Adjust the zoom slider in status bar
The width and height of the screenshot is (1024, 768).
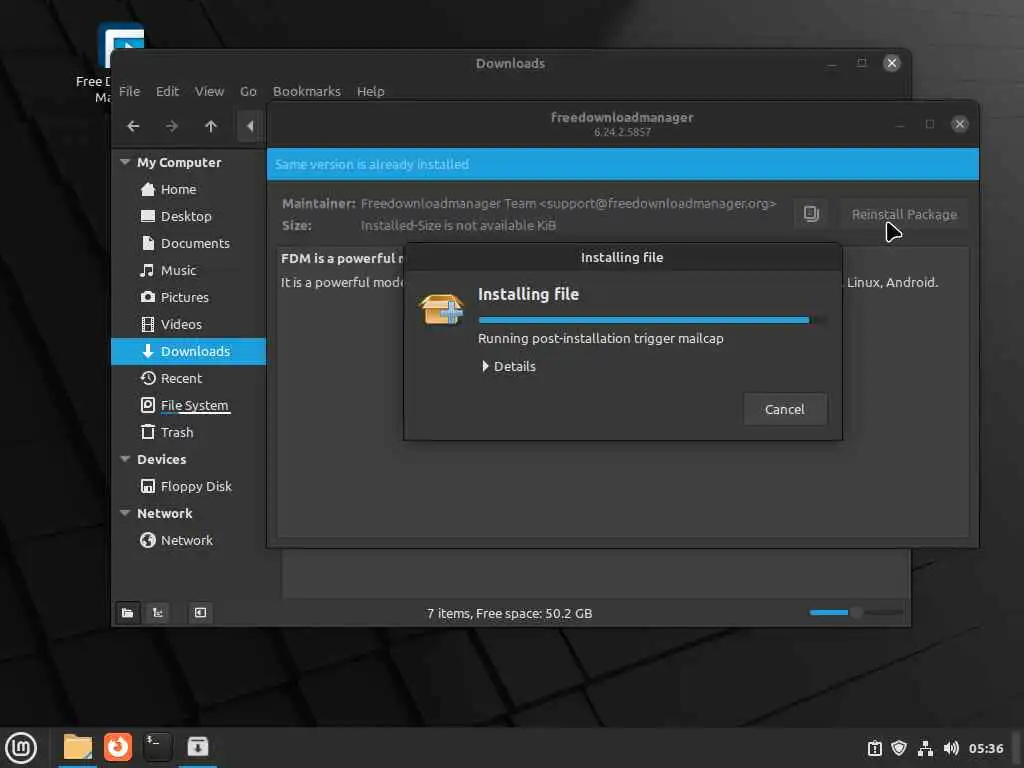pyautogui.click(x=856, y=613)
